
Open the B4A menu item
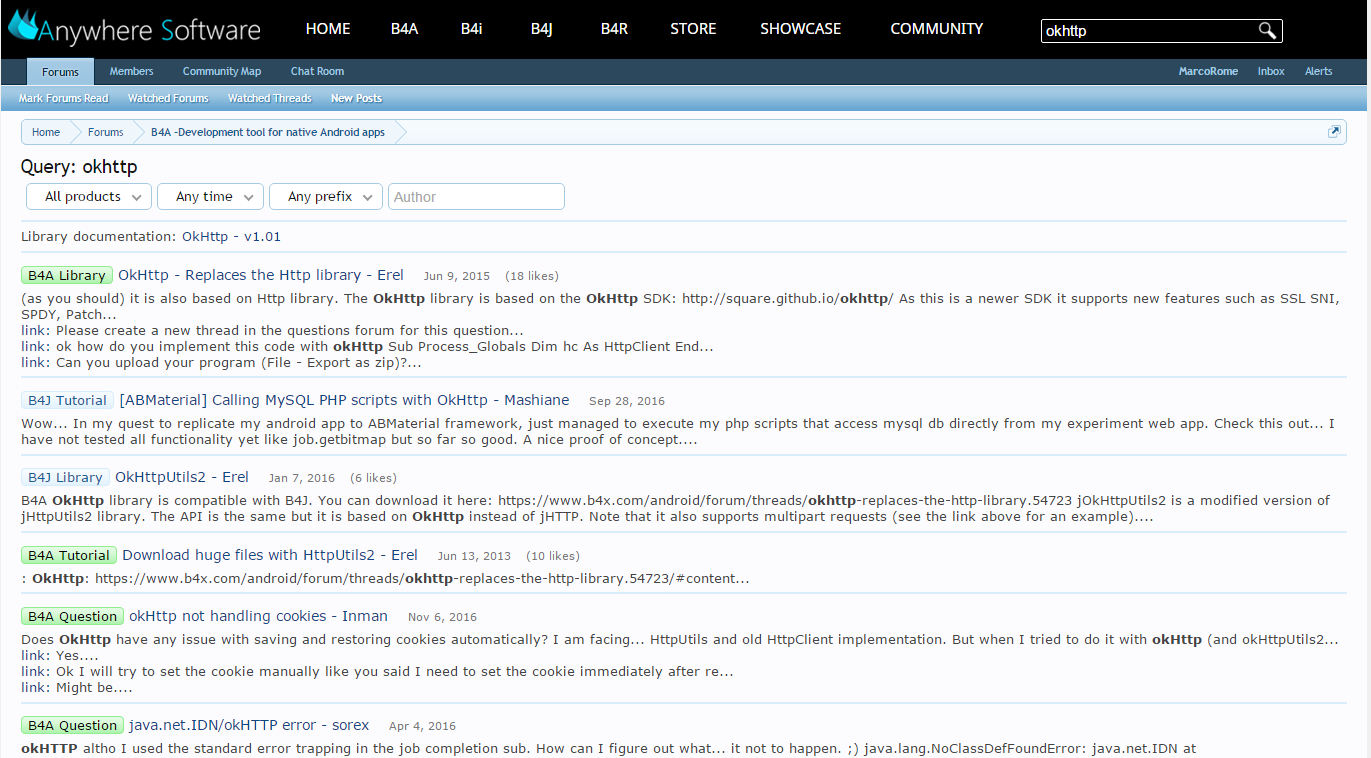pos(405,29)
